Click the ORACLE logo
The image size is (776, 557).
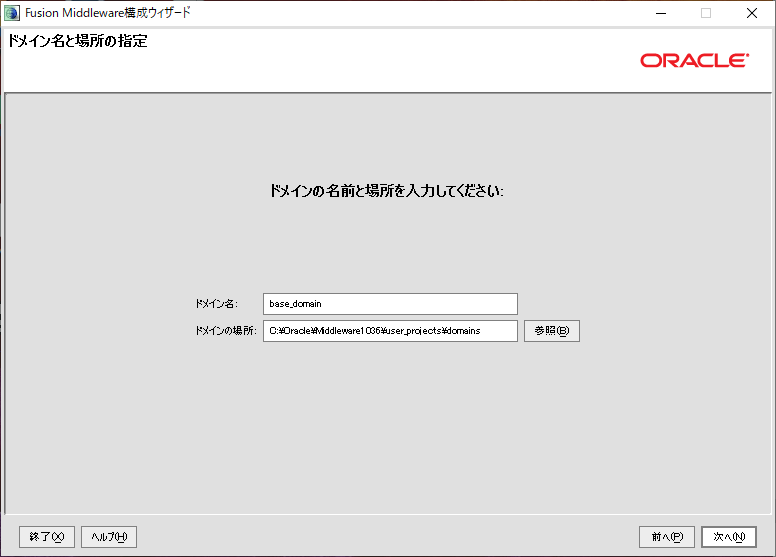pyautogui.click(x=694, y=60)
